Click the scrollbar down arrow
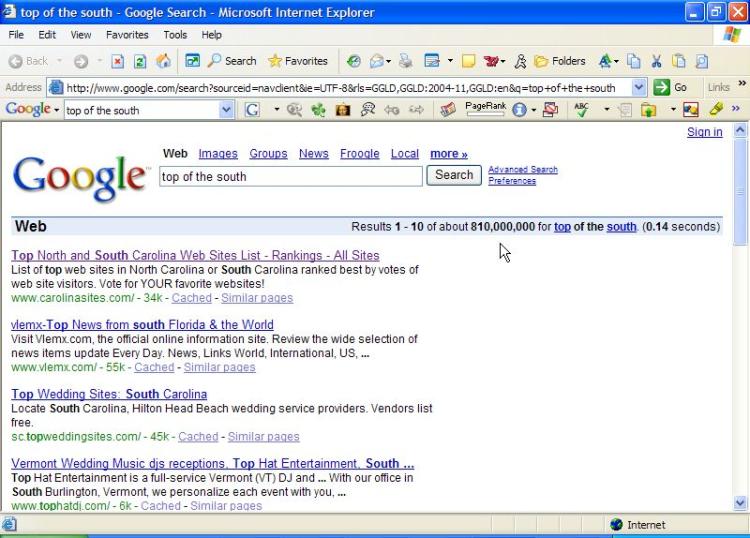The height and width of the screenshot is (538, 750). coord(740,503)
